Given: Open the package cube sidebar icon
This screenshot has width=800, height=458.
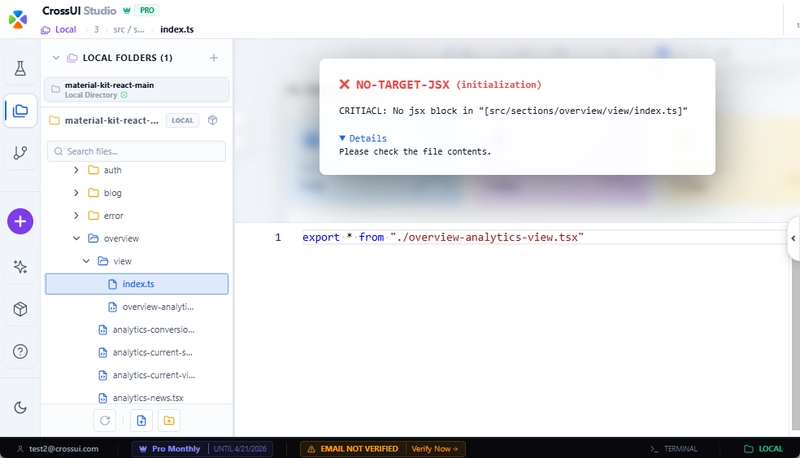Looking at the screenshot, I should click(20, 309).
